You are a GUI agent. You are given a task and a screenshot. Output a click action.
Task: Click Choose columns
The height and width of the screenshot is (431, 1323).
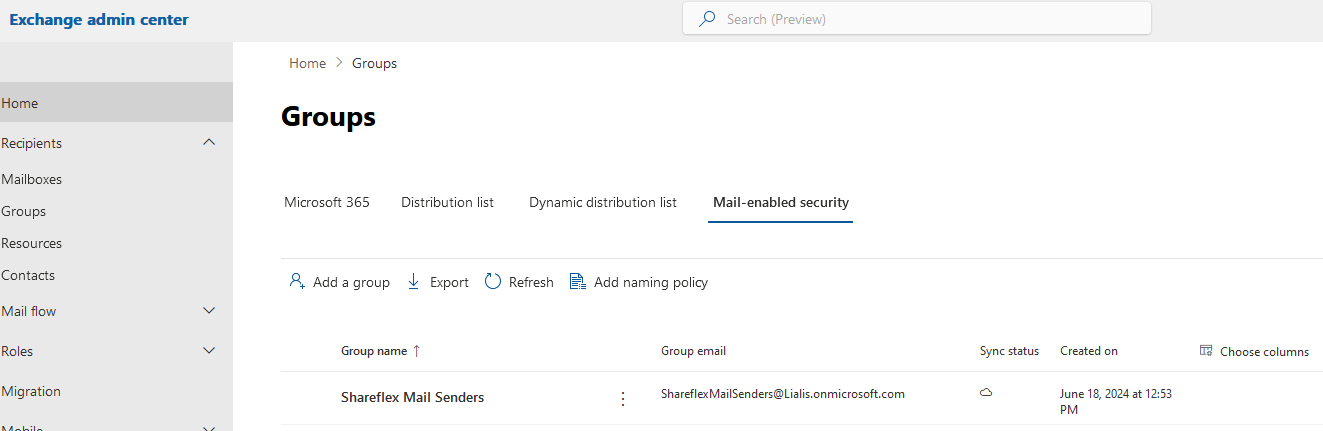pyautogui.click(x=1254, y=351)
